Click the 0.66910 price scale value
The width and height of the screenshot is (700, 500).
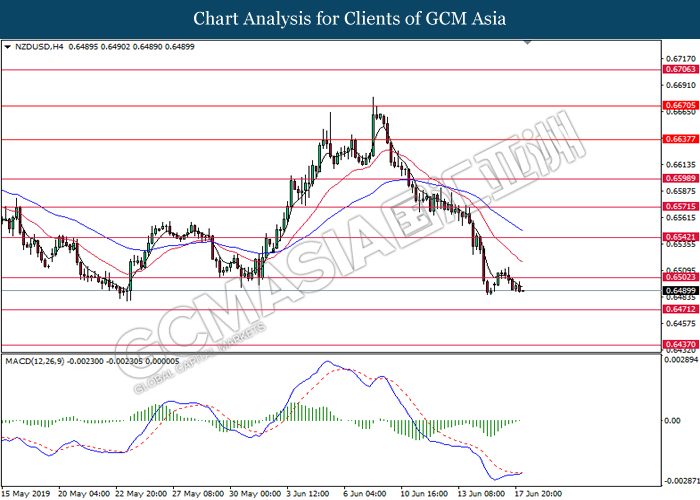click(680, 85)
